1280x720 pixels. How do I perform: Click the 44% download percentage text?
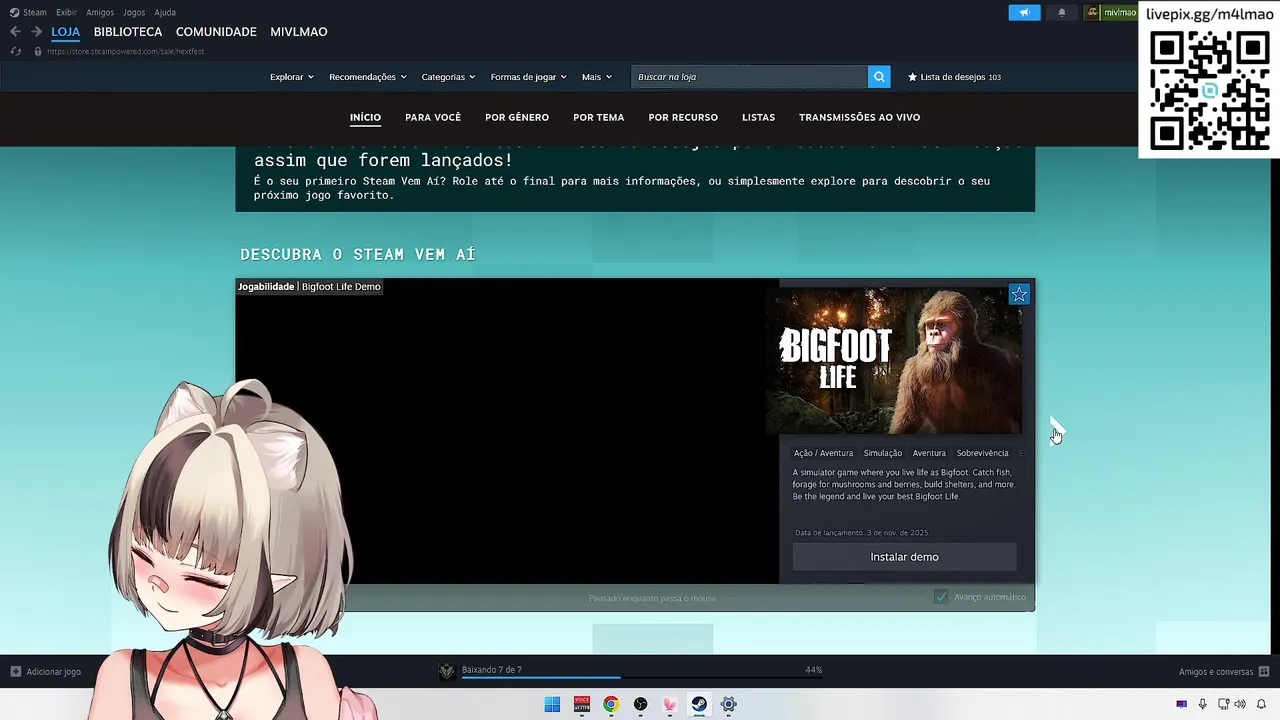(x=813, y=670)
